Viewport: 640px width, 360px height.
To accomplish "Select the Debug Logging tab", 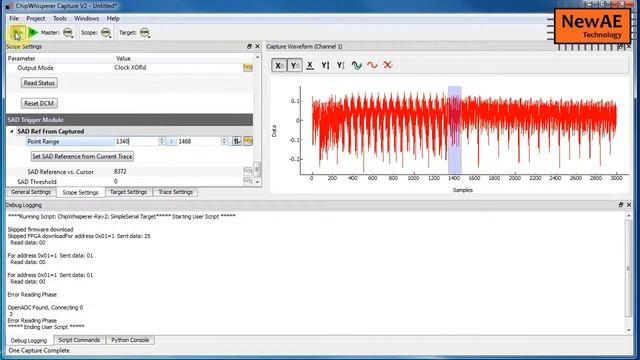I will point(29,340).
